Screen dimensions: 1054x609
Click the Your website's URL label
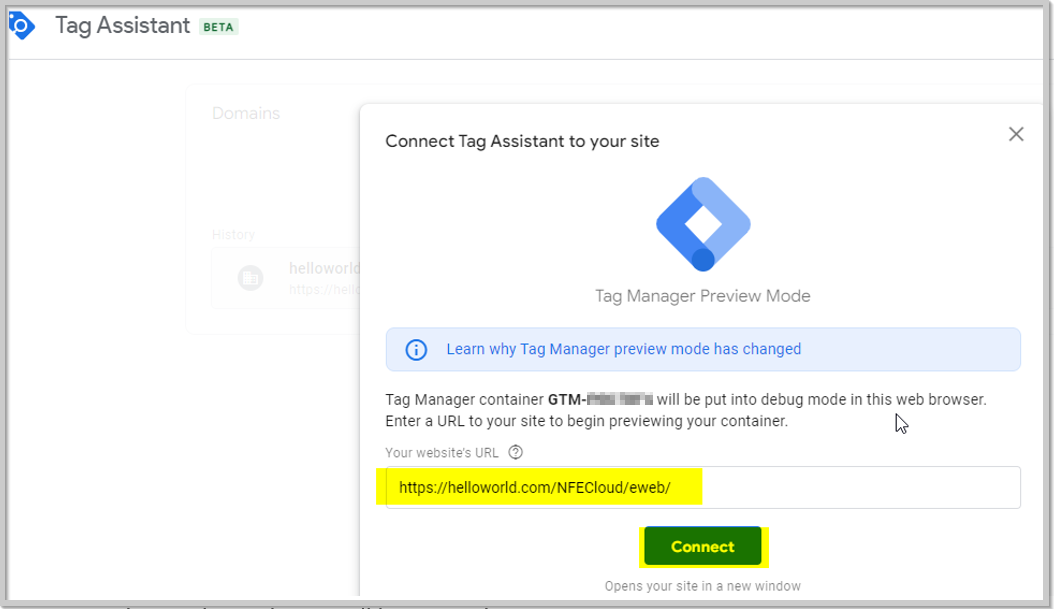tap(442, 452)
